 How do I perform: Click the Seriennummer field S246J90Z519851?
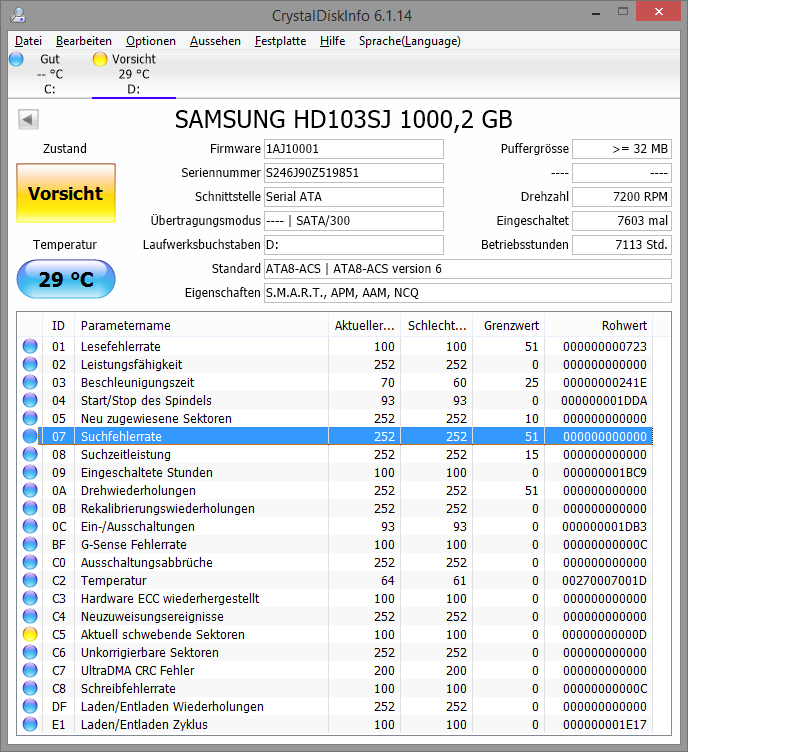(354, 173)
